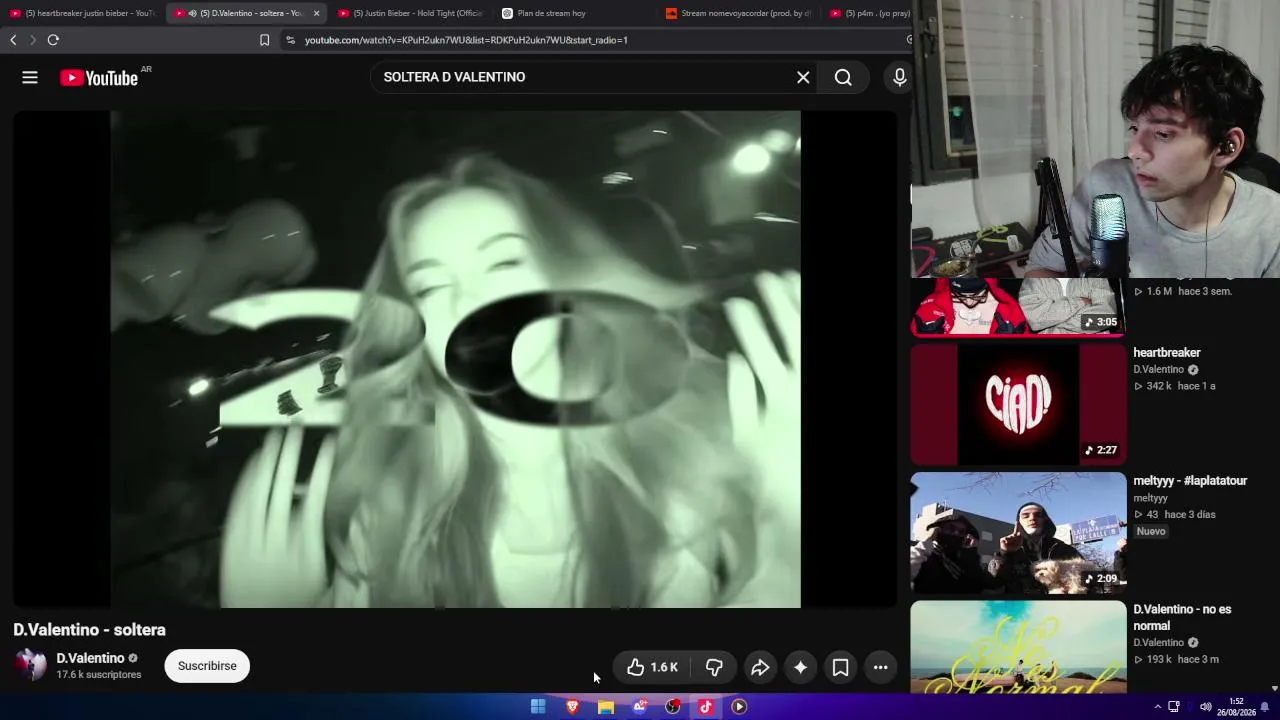This screenshot has height=720, width=1280.
Task: View site info icon beside the URL
Action: (x=290, y=40)
